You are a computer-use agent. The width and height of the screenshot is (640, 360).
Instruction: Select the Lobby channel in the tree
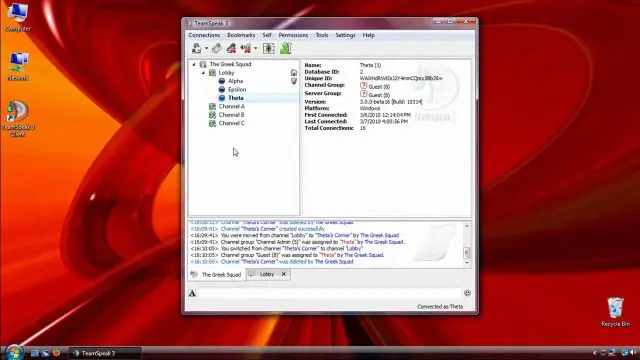(x=226, y=73)
